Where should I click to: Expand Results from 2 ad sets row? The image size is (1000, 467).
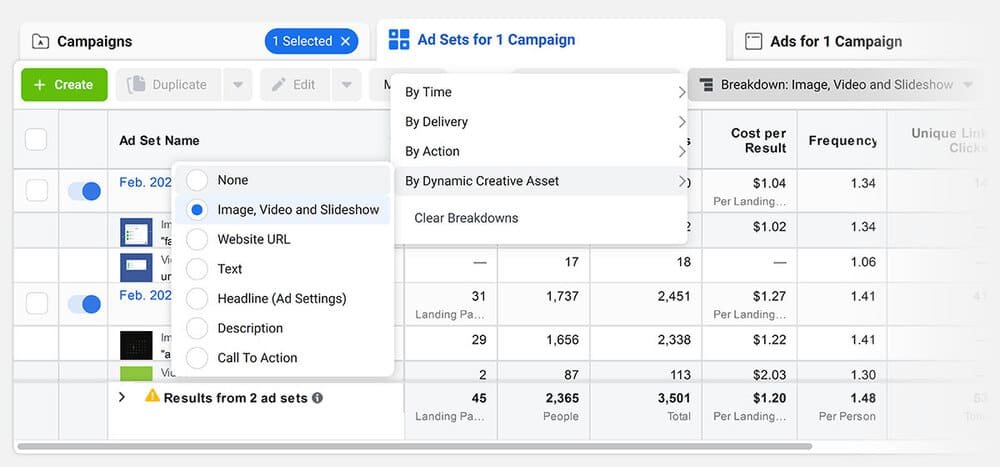tap(122, 397)
